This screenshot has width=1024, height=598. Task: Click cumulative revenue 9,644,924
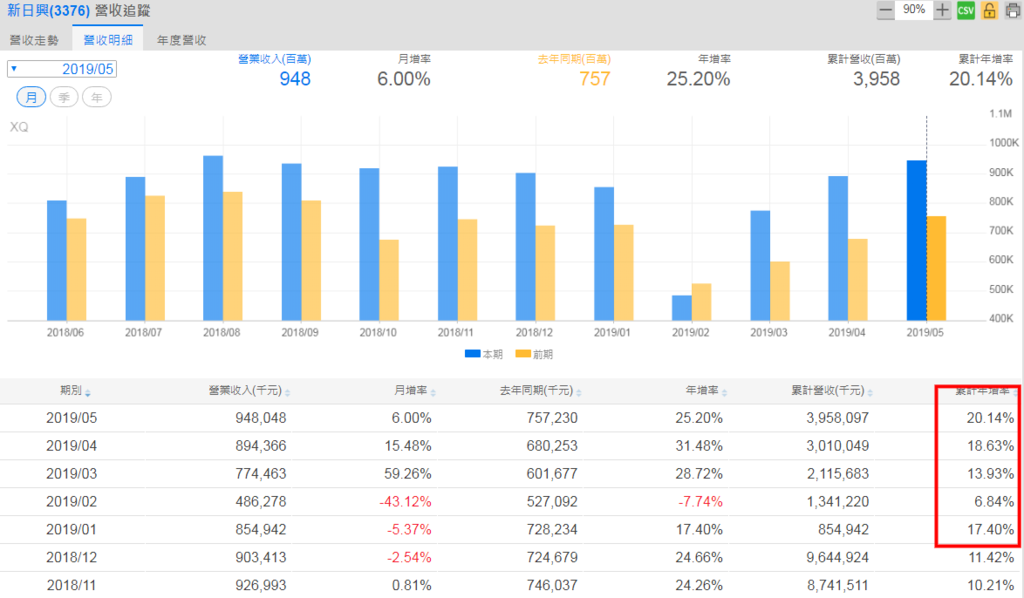point(837,558)
